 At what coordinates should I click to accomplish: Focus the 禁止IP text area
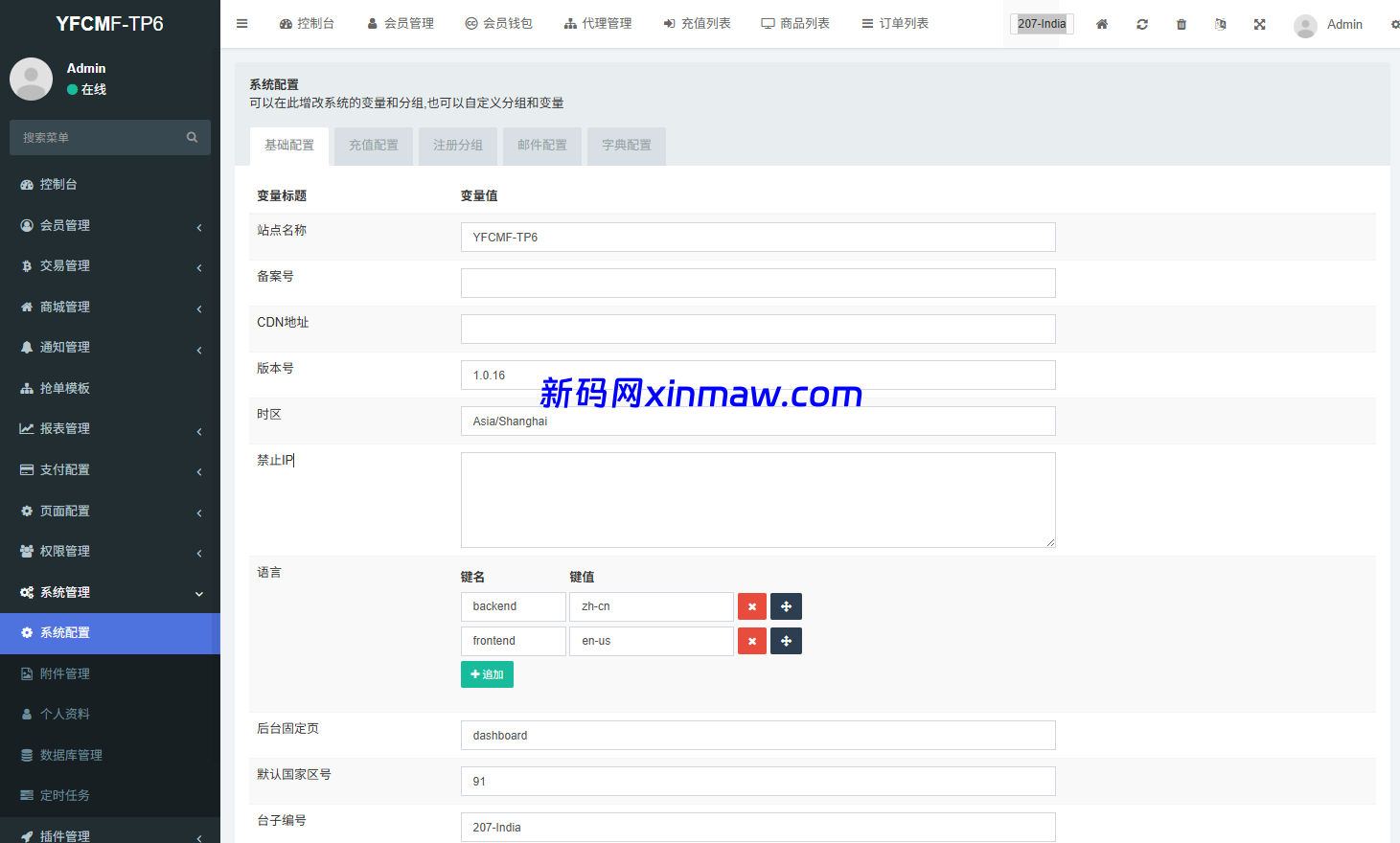click(x=757, y=500)
